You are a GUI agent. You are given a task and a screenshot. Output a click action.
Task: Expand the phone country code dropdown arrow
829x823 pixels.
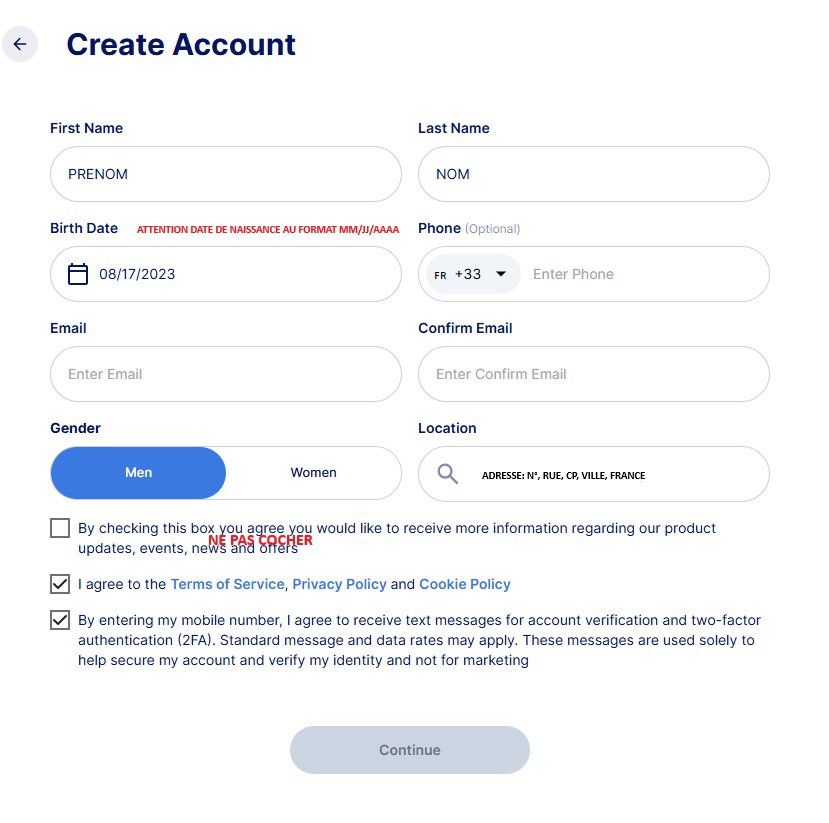pos(501,274)
